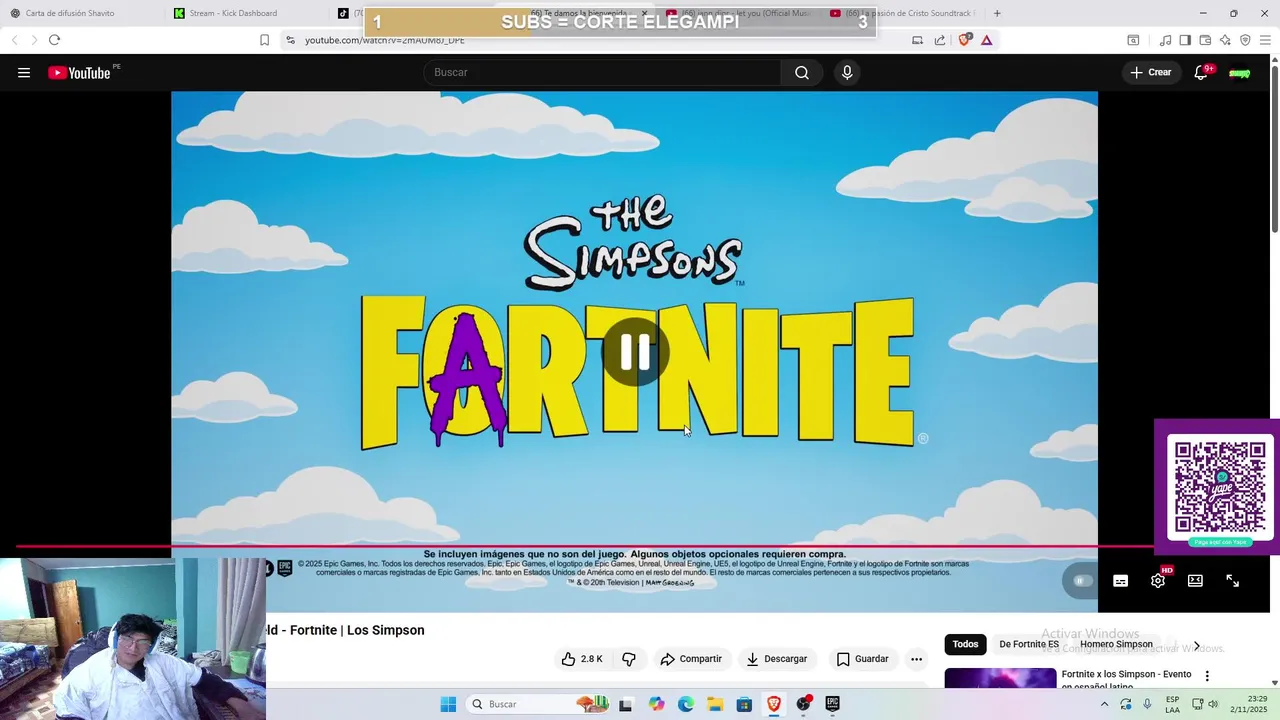Viewport: 1280px width, 720px height.
Task: Start voice search with microphone icon
Action: click(x=847, y=72)
